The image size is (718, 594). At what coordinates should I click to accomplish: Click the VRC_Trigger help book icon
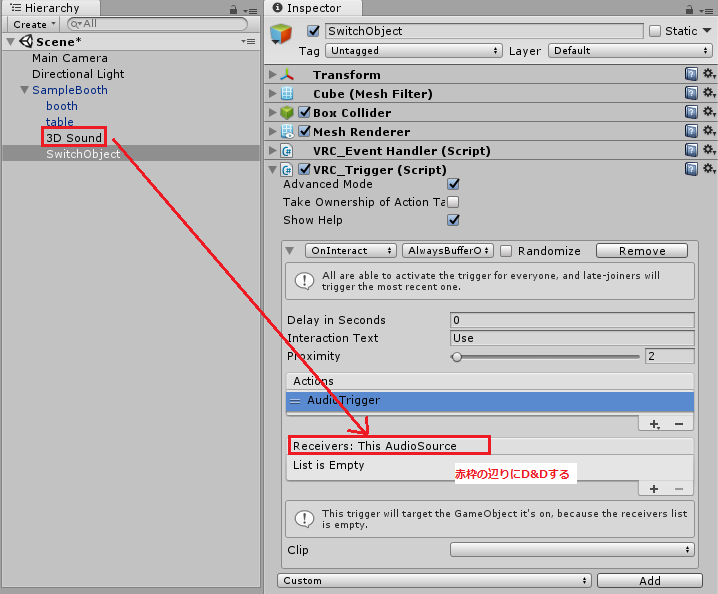691,170
